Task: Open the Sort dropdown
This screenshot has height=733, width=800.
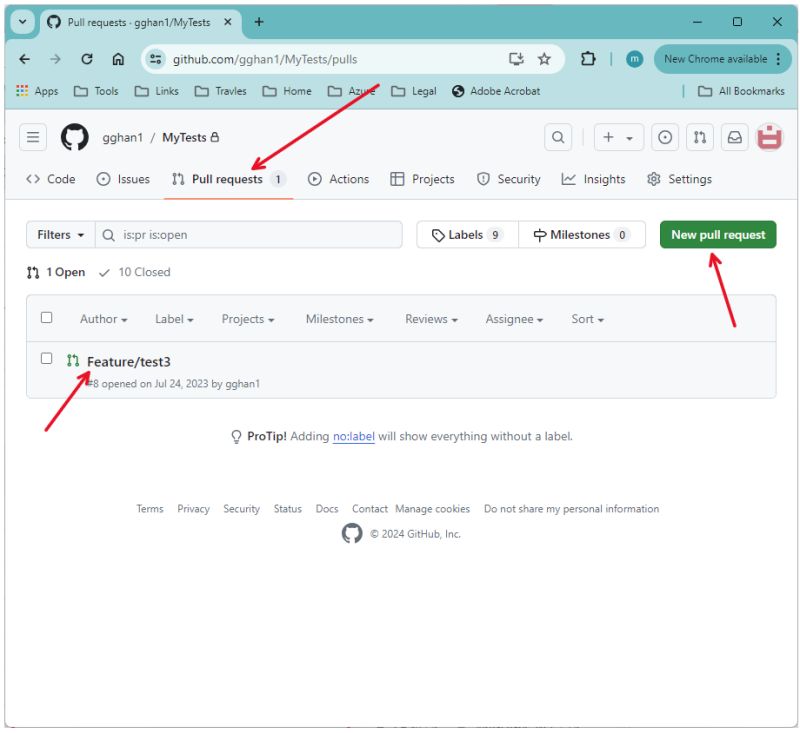Action: tap(586, 319)
